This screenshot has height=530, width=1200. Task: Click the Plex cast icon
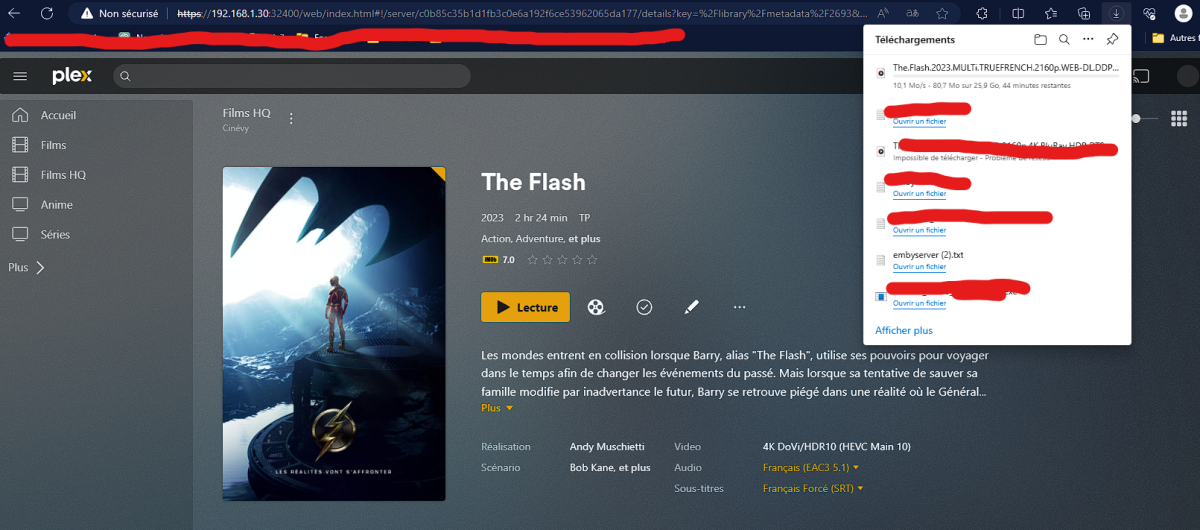(x=1141, y=76)
